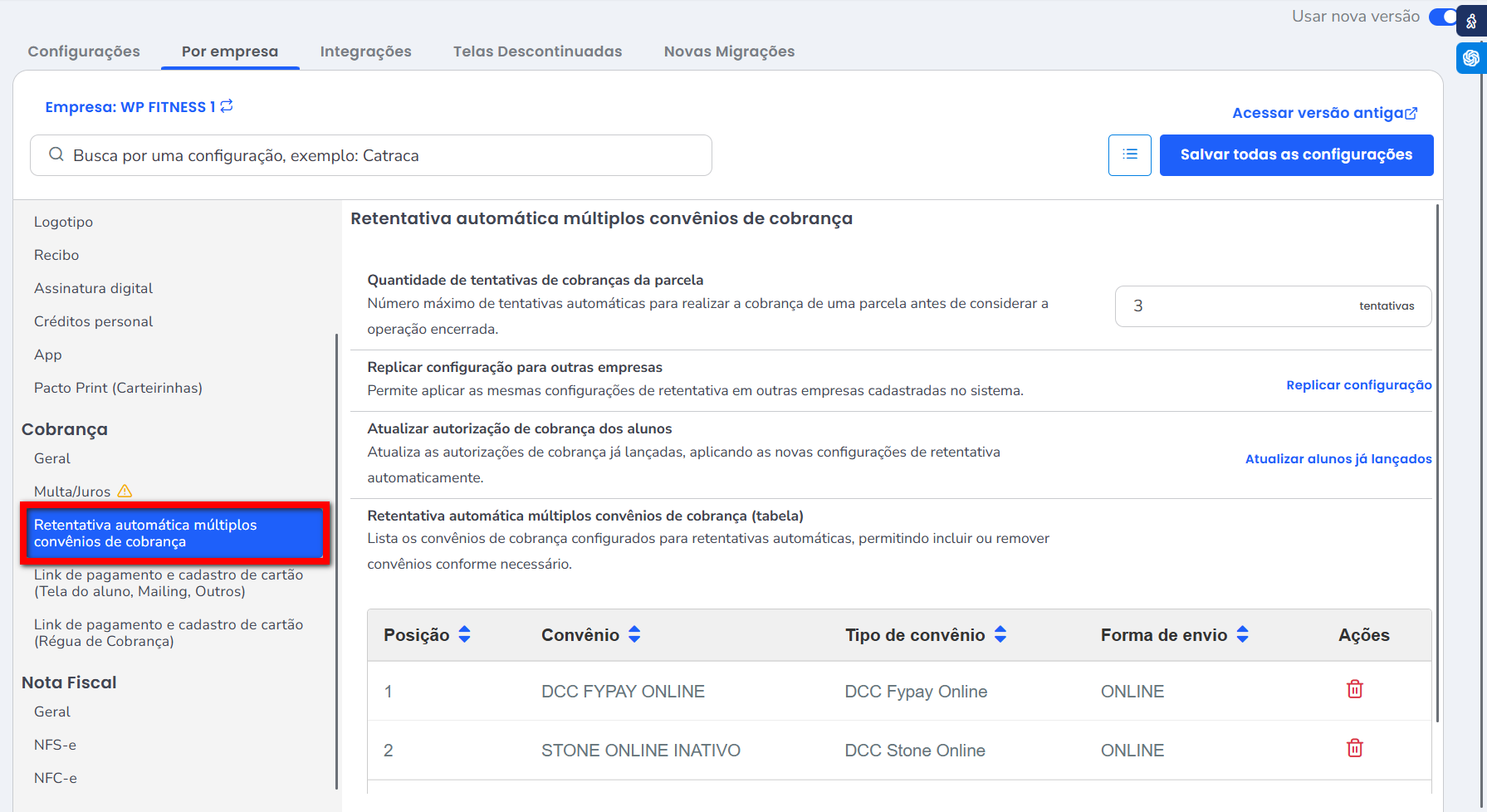
Task: Open the accessibility icon at top right
Action: [1471, 21]
